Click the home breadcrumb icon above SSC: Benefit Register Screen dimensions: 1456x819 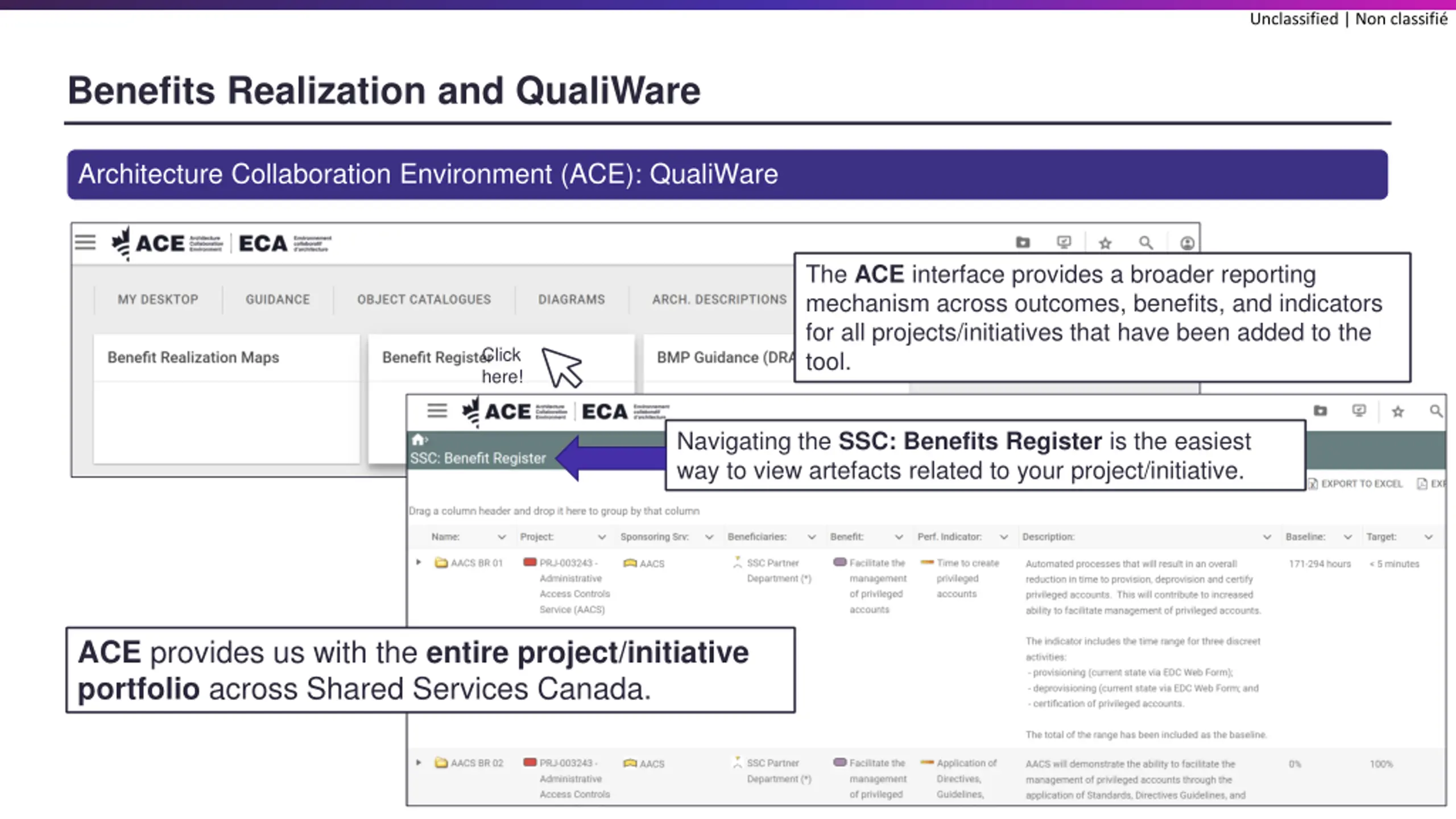click(418, 440)
